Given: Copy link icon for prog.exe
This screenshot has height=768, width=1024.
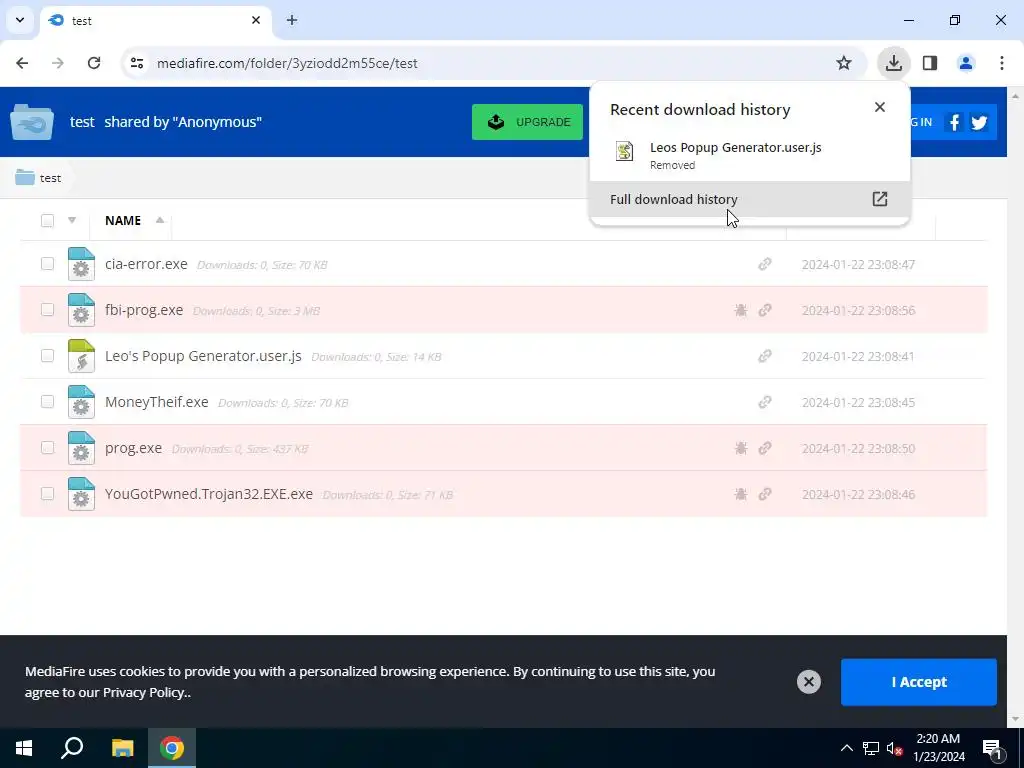Looking at the screenshot, I should pos(765,448).
